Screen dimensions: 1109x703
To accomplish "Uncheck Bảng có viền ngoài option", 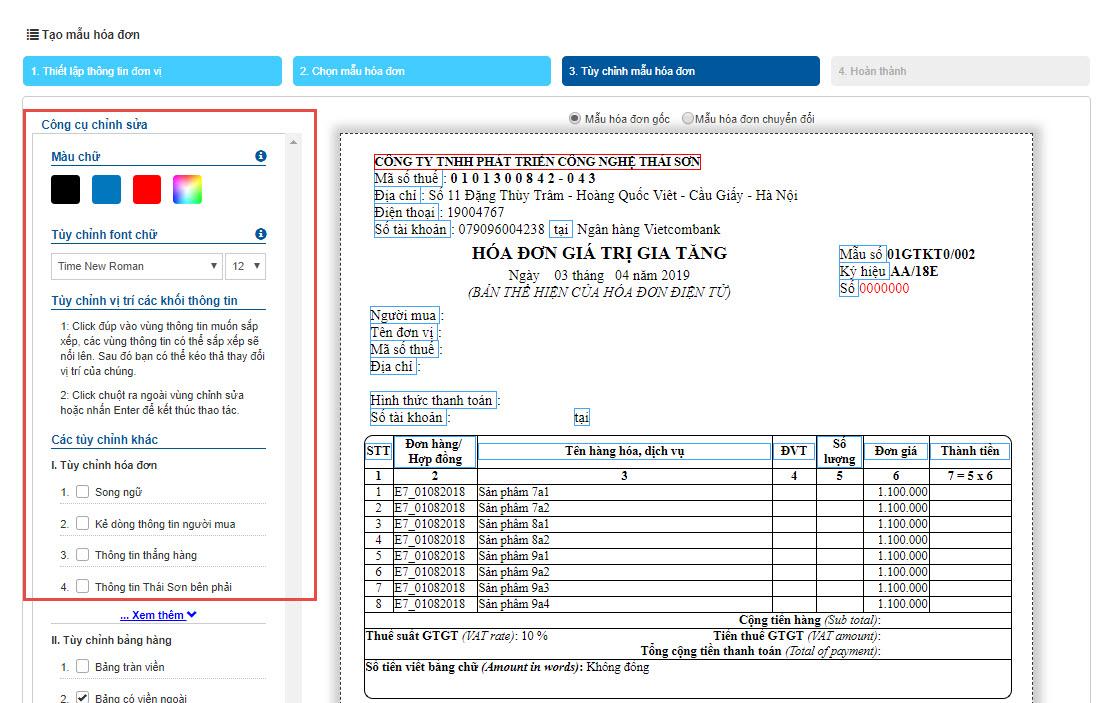I will [x=83, y=698].
